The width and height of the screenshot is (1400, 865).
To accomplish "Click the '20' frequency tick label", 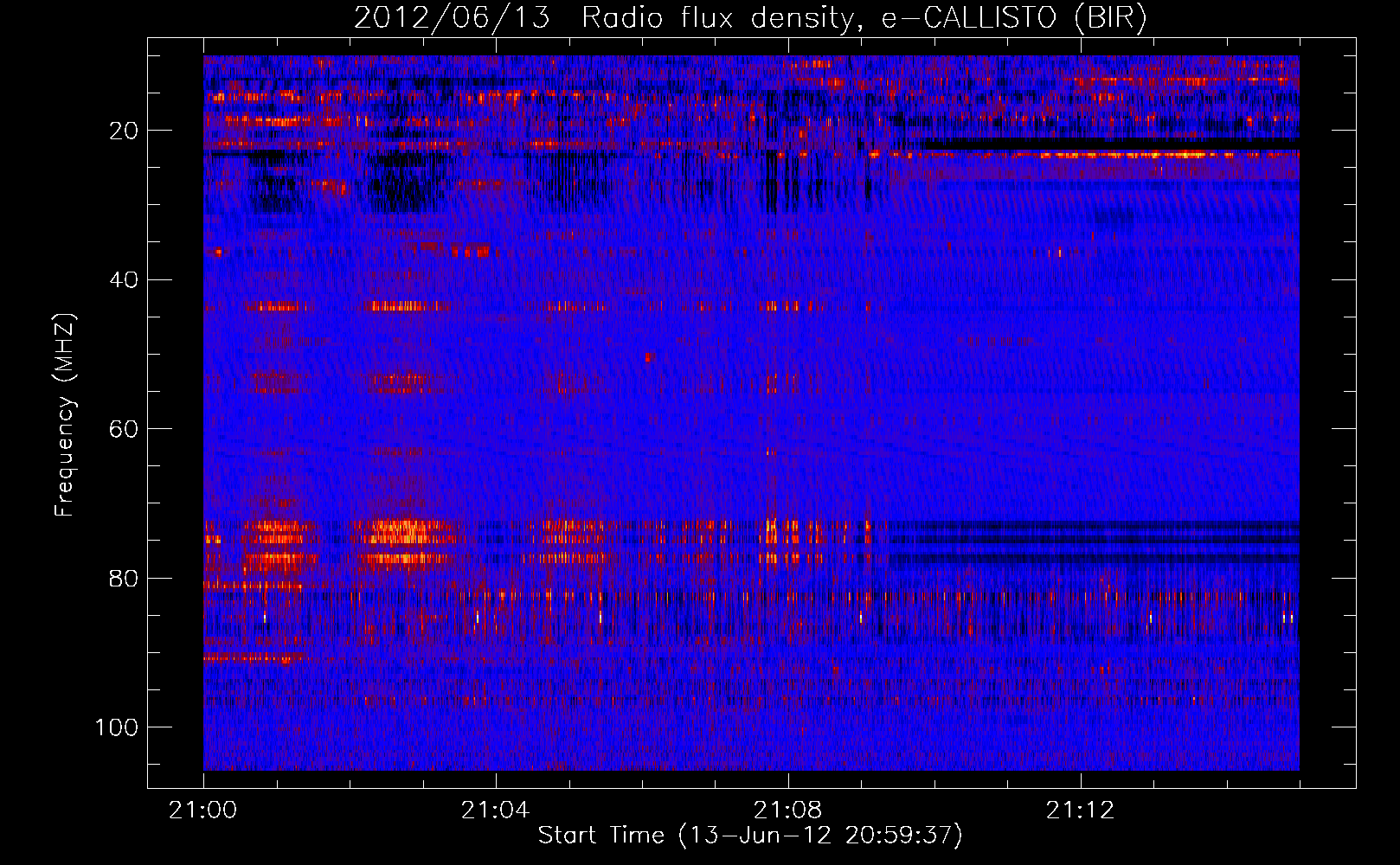I will [125, 131].
